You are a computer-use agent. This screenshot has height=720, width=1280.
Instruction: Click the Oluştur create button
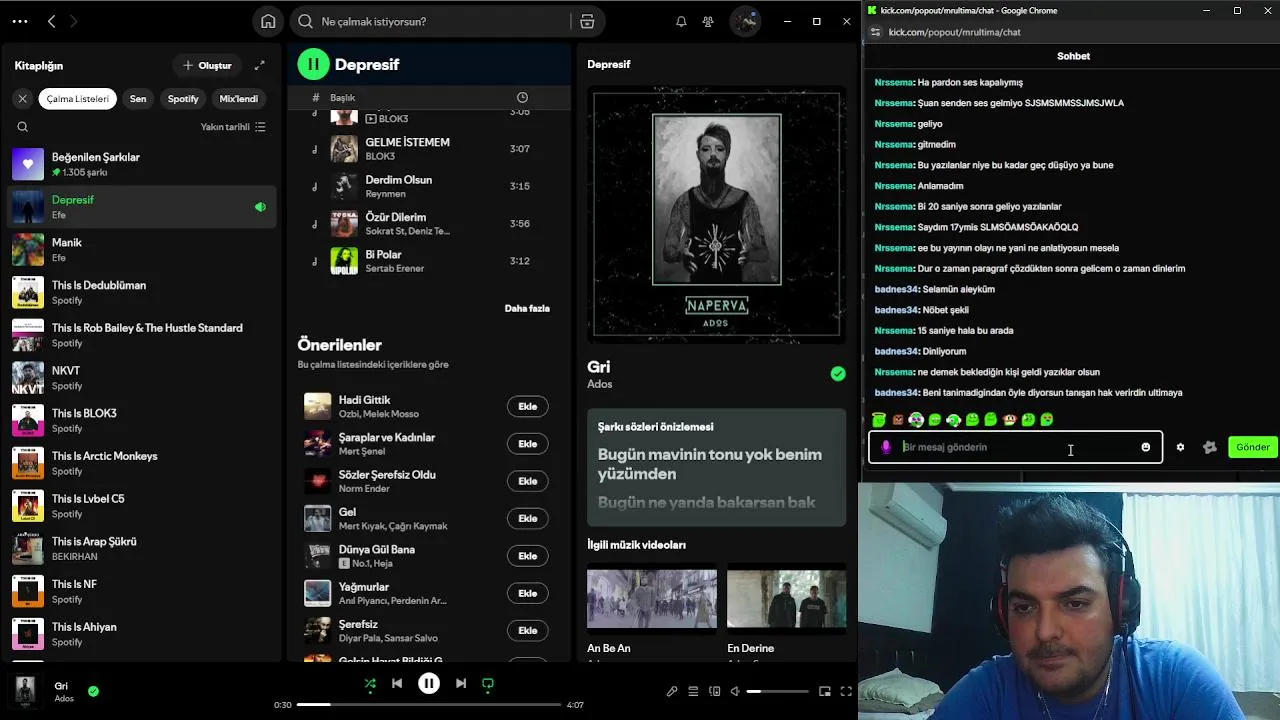(x=207, y=65)
